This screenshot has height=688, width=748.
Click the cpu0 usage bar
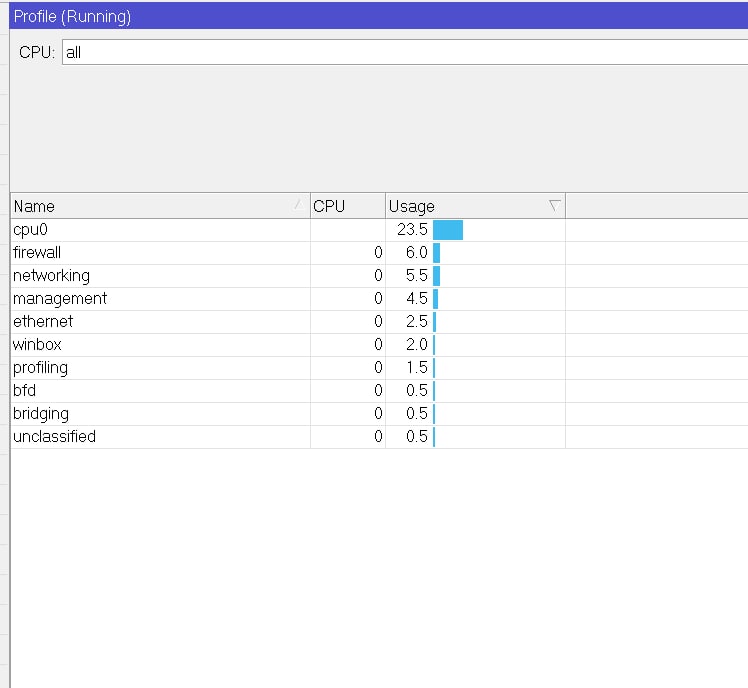[448, 230]
